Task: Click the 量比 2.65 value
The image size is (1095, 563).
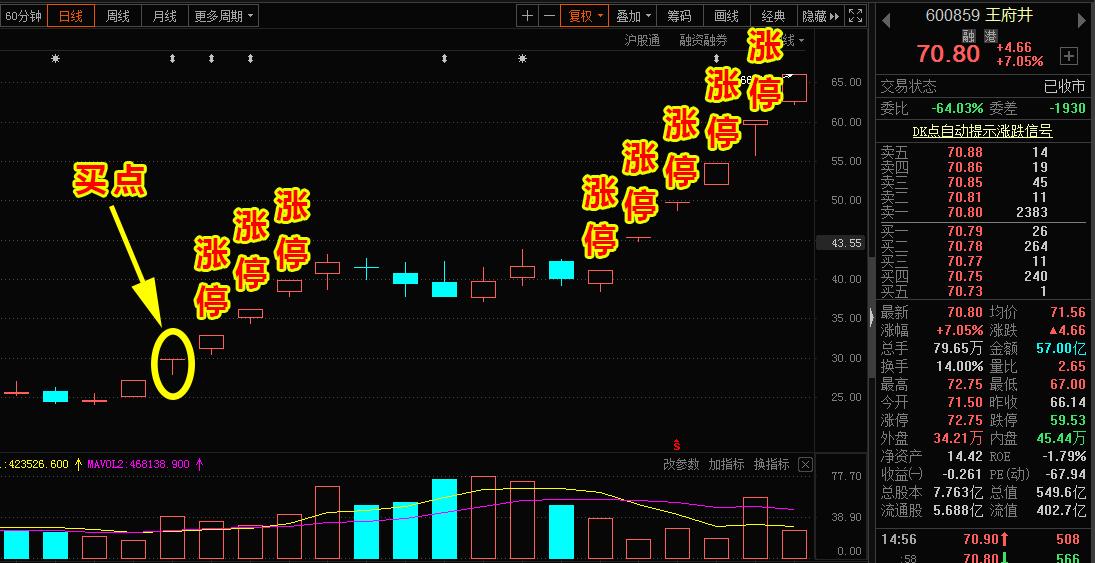Action: pos(1072,366)
